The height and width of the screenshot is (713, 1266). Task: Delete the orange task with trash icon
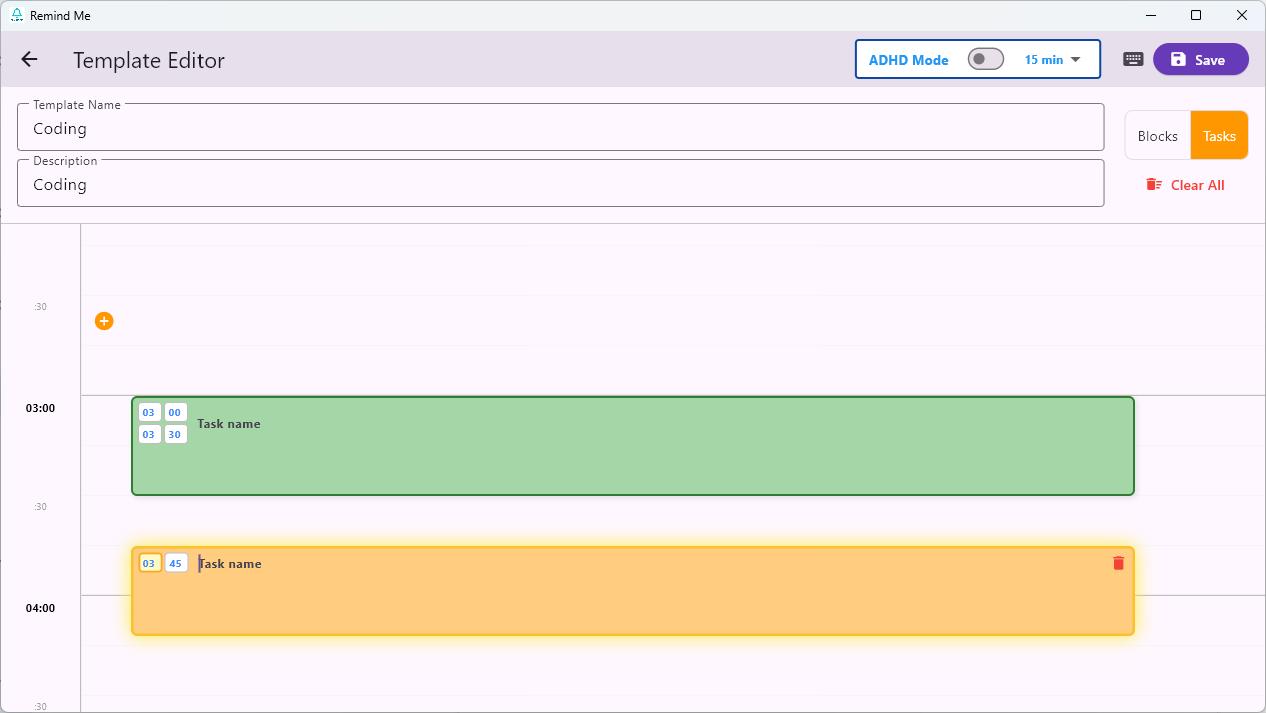[x=1118, y=563]
